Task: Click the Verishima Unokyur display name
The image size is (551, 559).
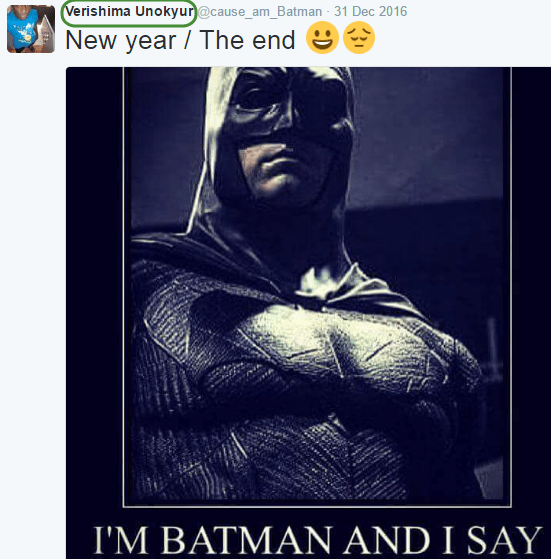Action: [129, 12]
